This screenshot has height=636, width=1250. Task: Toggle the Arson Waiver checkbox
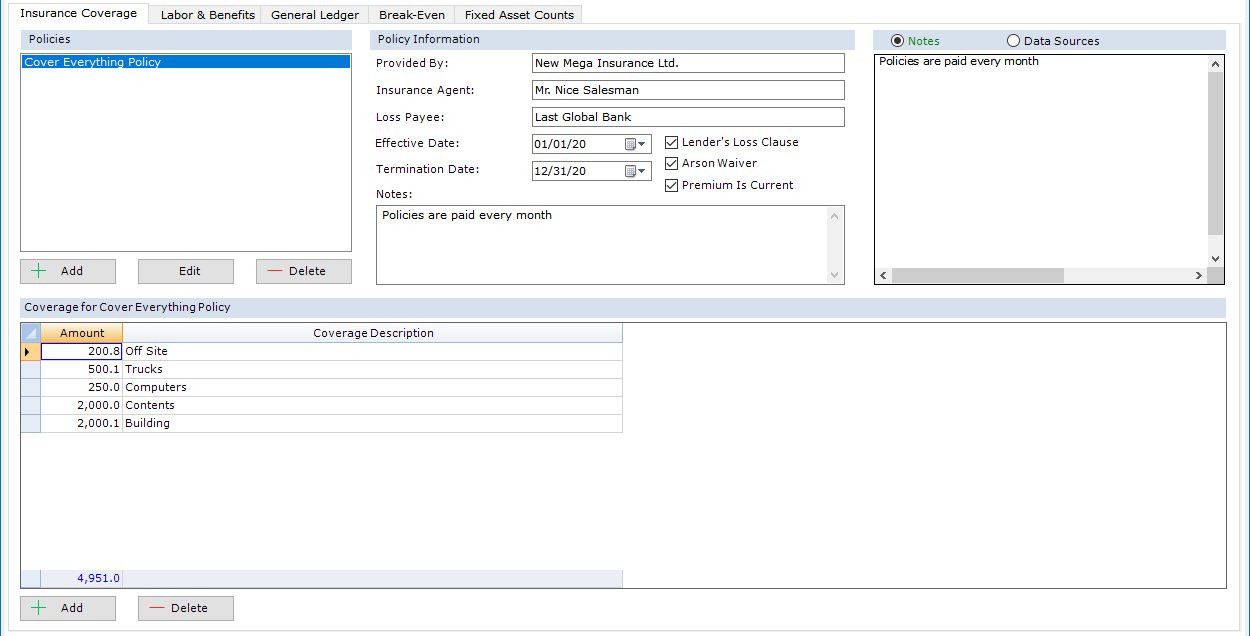(672, 163)
